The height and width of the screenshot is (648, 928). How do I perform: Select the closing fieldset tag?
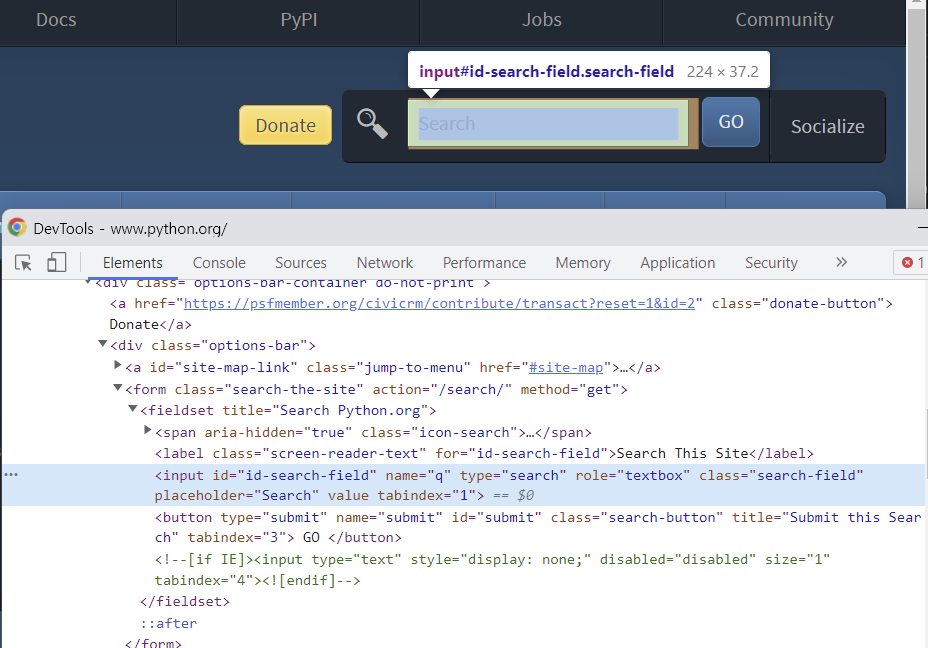tap(185, 602)
